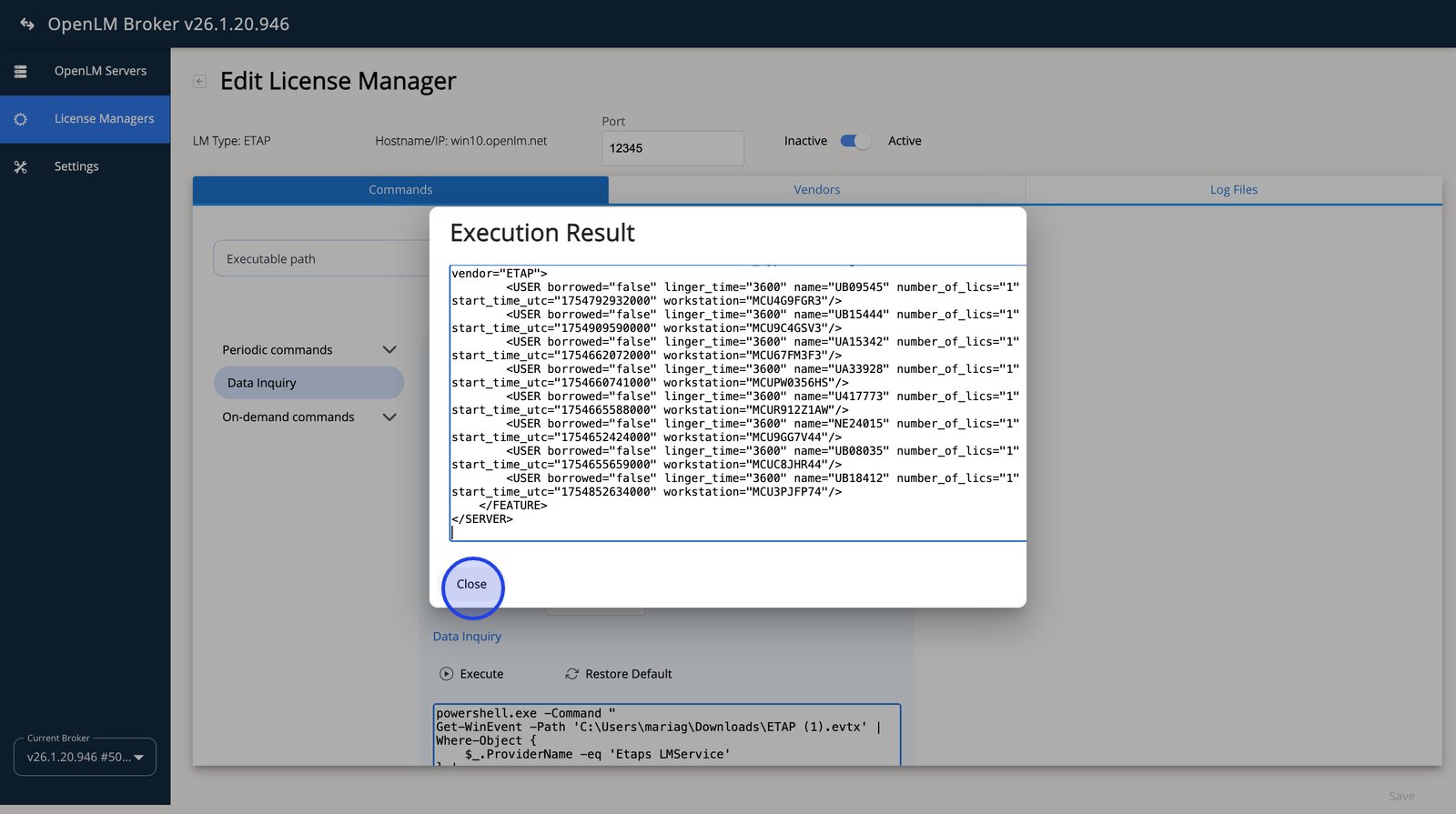Click the text "LM Type: ETAP"

231,141
